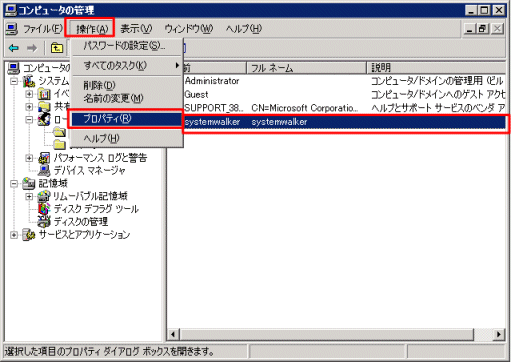The height and width of the screenshot is (362, 511).
Task: Select リムーバブル記憶域 tree label
Action: tap(90, 196)
